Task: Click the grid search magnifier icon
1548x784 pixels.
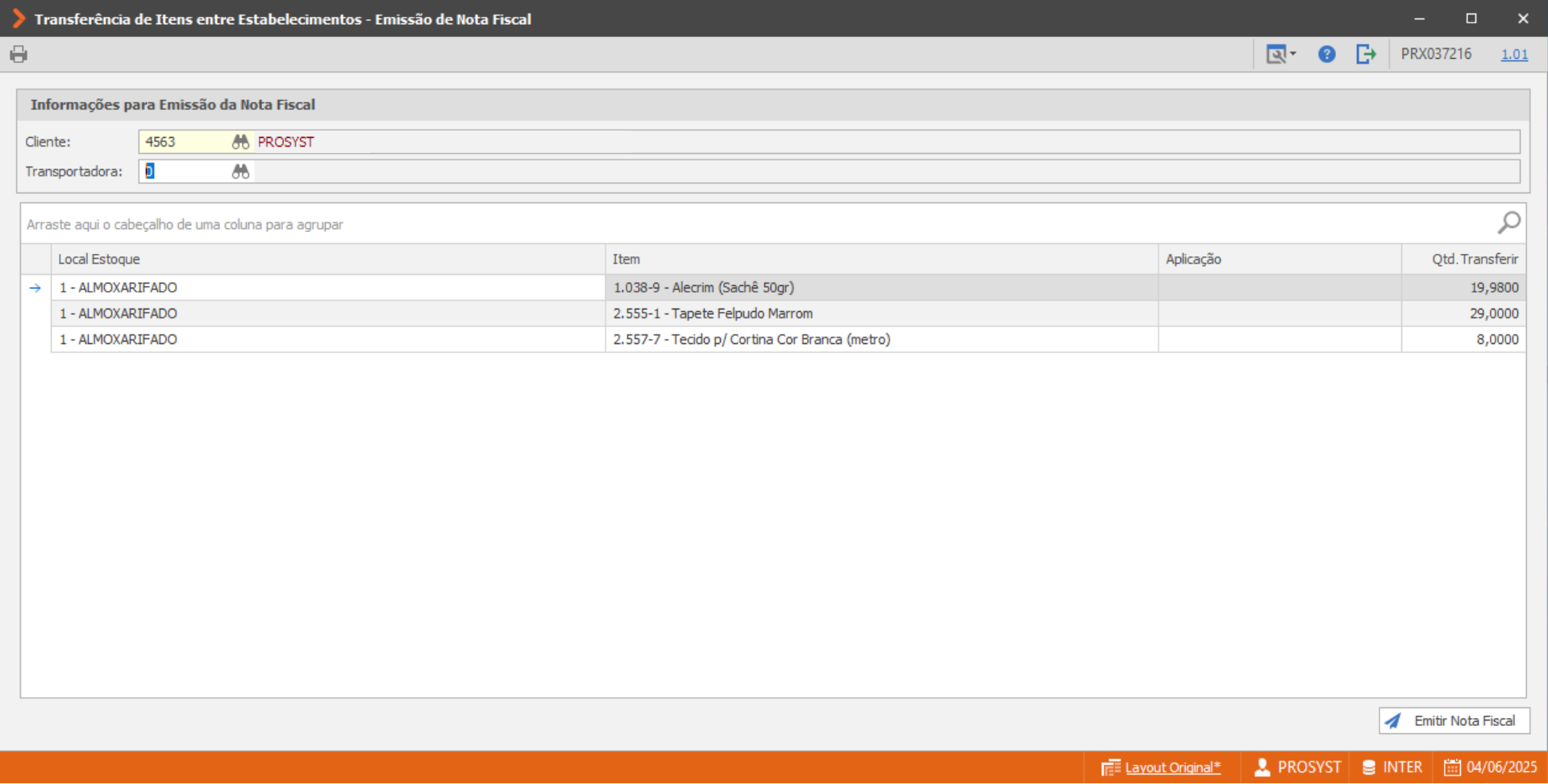Action: tap(1508, 222)
